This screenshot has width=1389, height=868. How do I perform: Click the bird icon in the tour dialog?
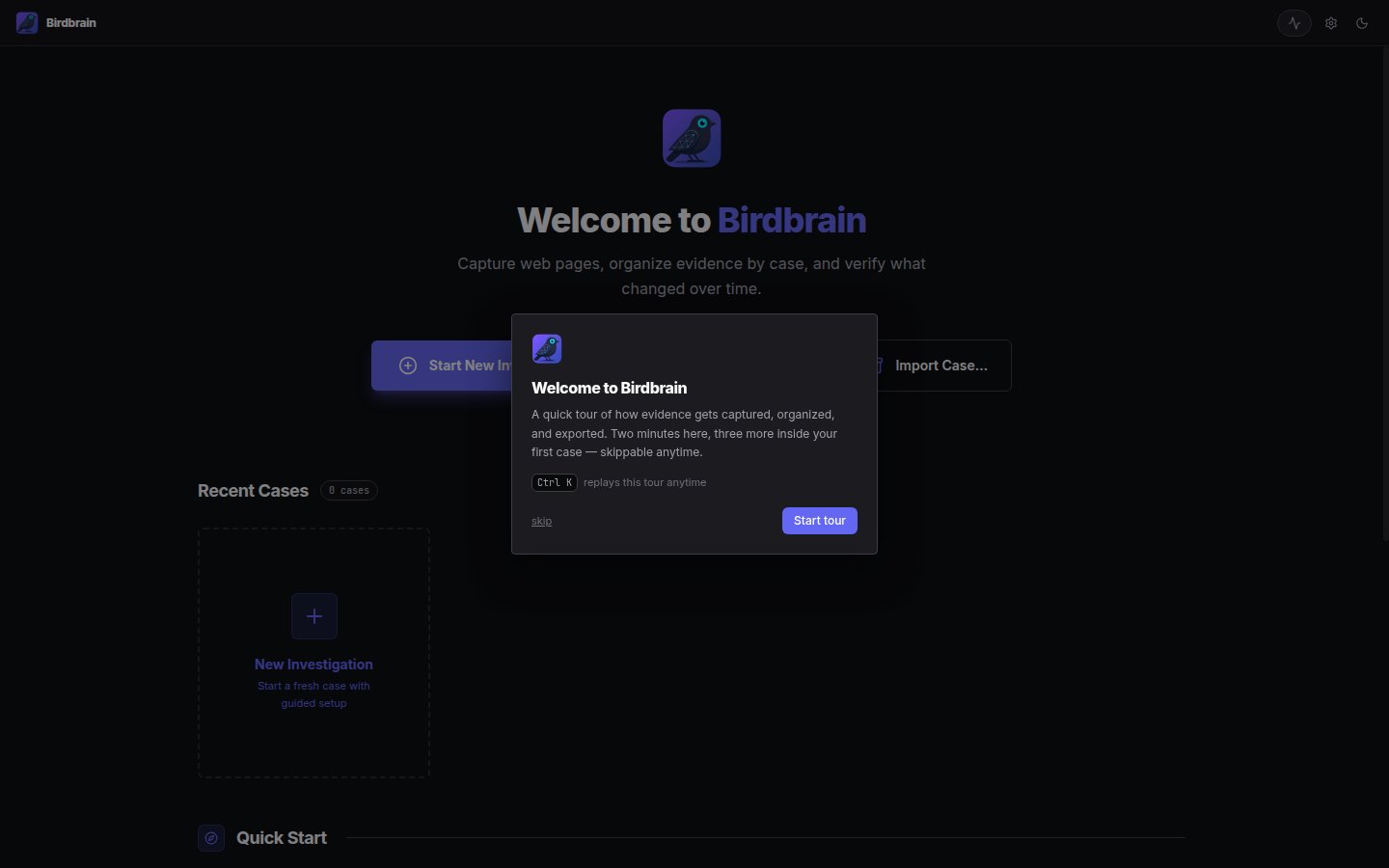pyautogui.click(x=547, y=349)
